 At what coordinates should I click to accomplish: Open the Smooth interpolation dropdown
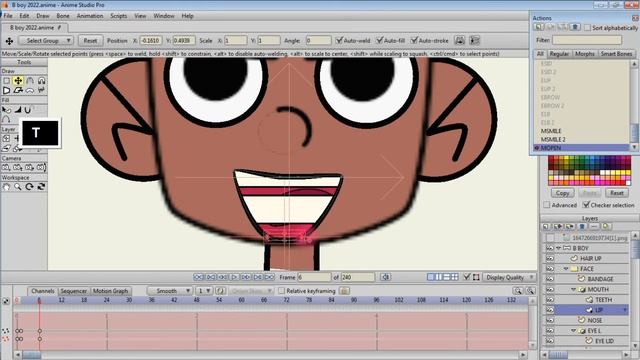click(169, 291)
